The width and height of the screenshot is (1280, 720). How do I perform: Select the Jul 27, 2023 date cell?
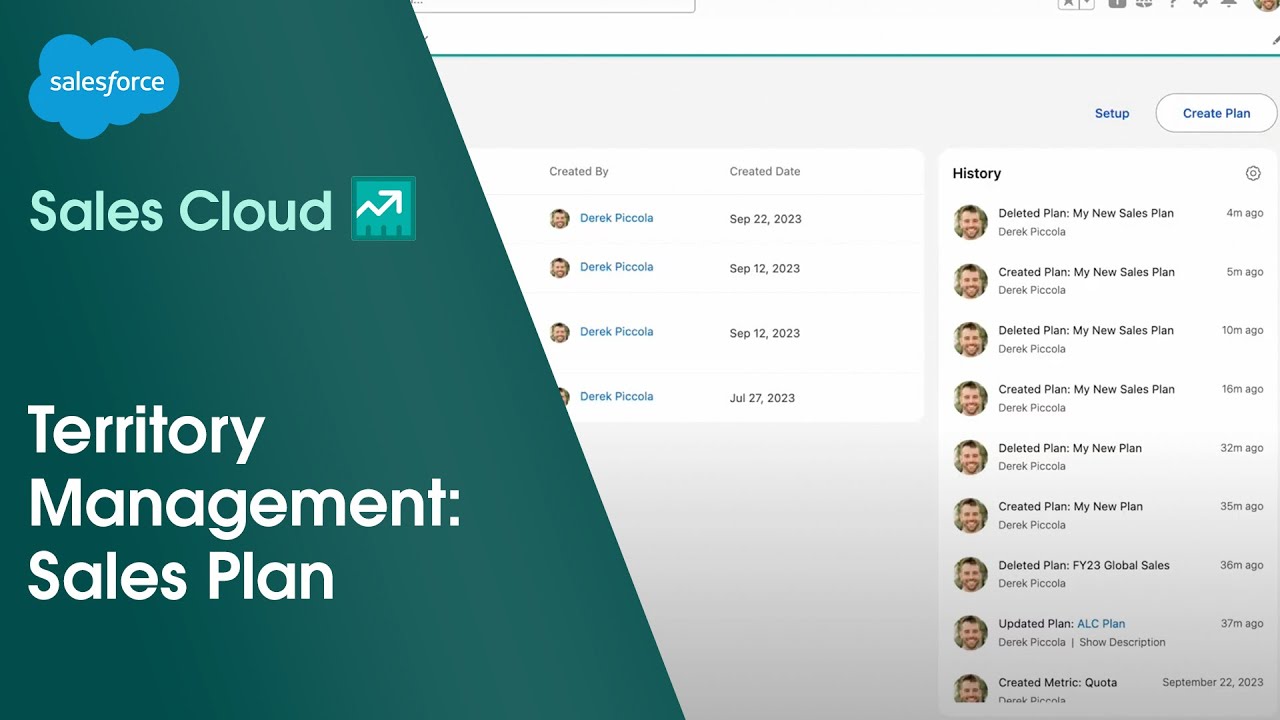click(x=762, y=398)
